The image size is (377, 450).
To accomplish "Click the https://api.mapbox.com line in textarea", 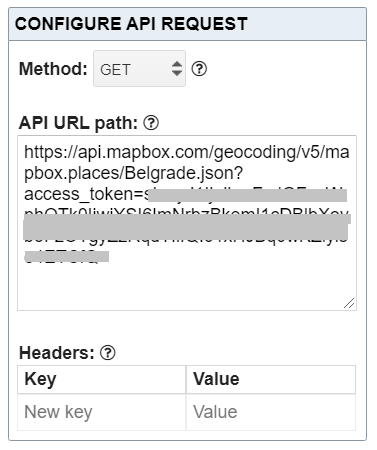I will click(187, 152).
